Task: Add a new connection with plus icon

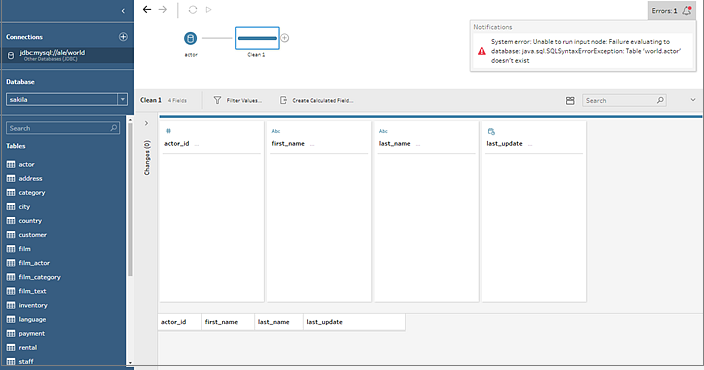Action: point(123,37)
